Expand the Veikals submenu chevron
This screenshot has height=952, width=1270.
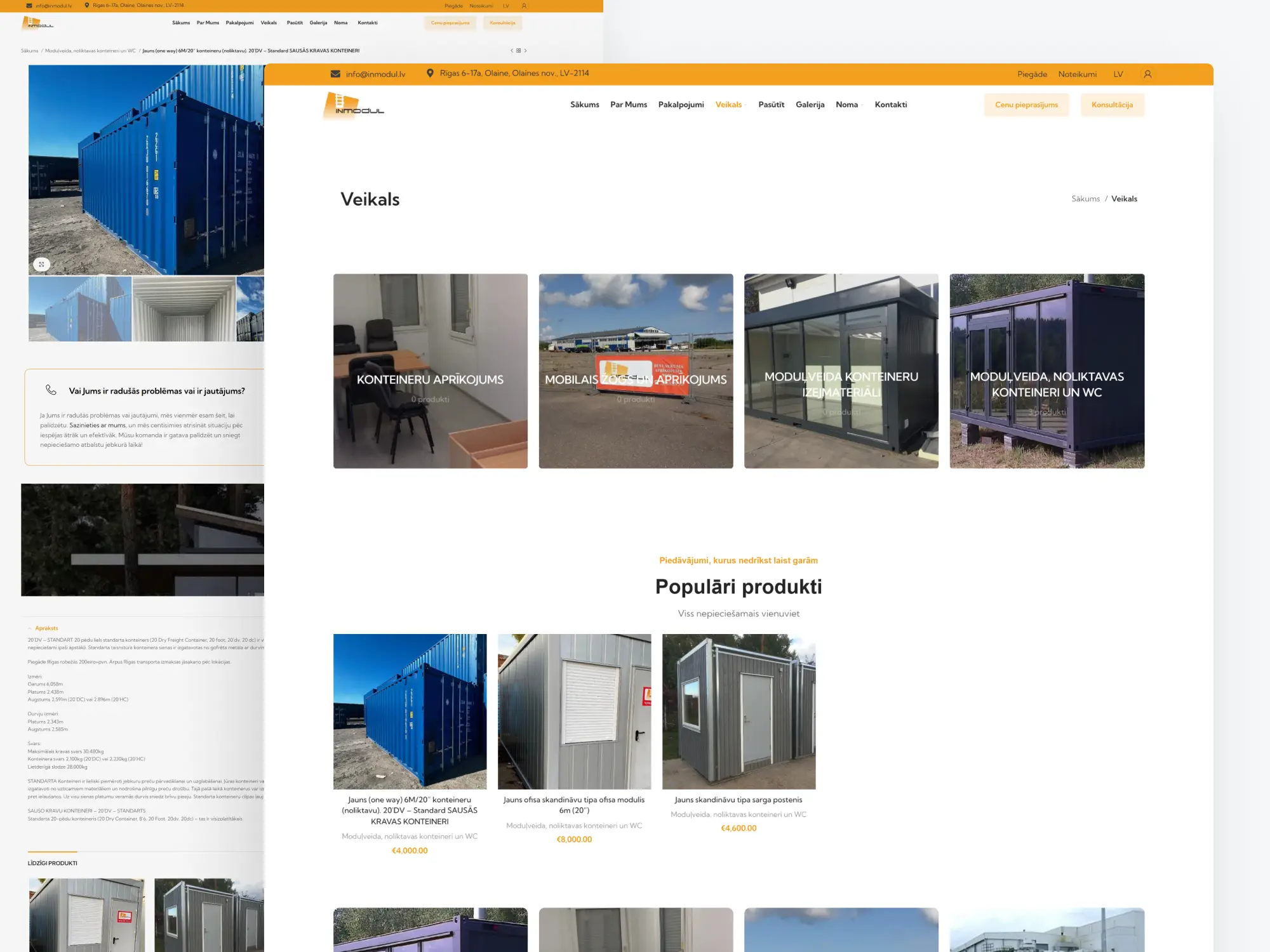coord(744,105)
